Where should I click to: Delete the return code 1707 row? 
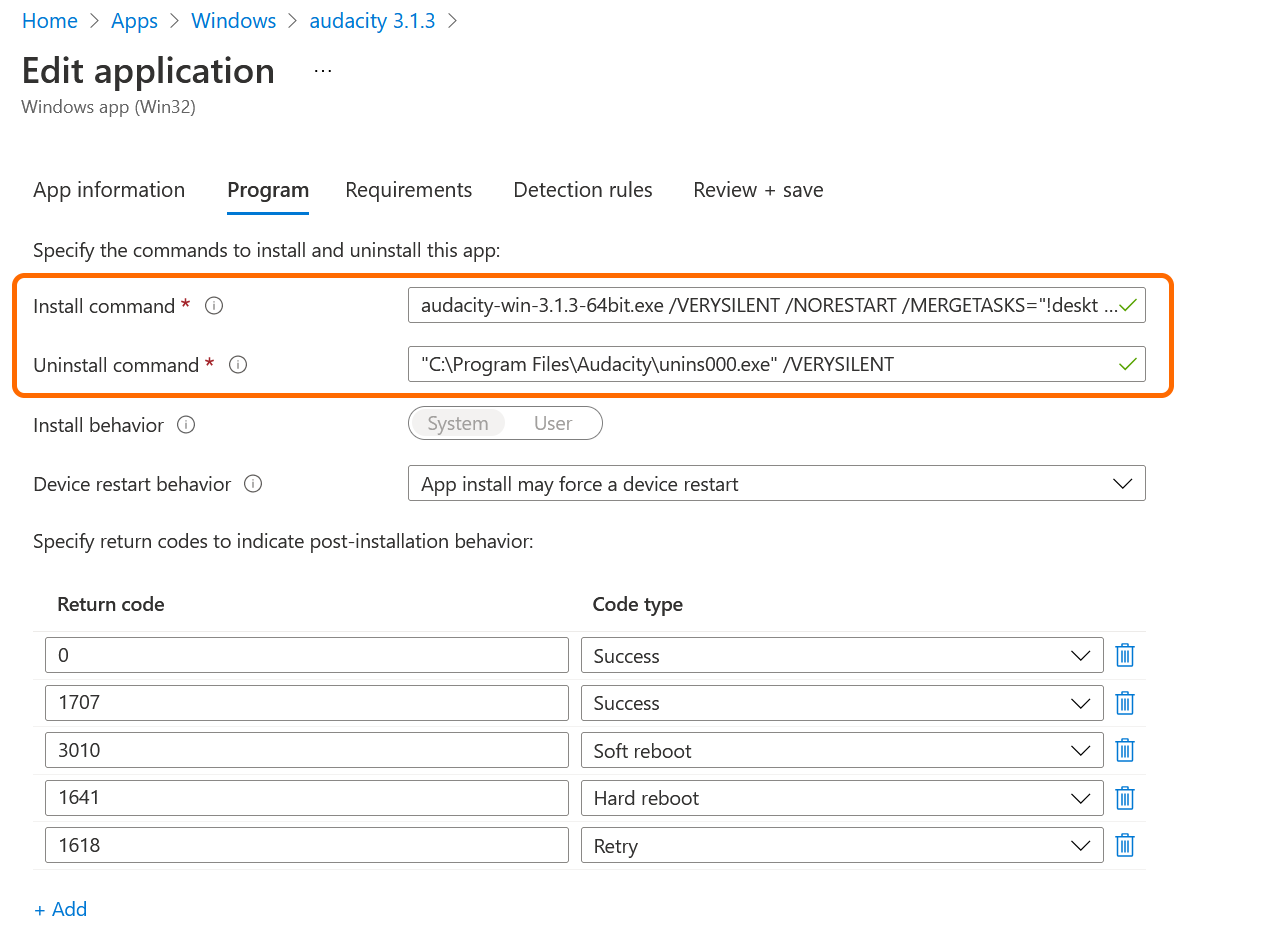coord(1124,703)
